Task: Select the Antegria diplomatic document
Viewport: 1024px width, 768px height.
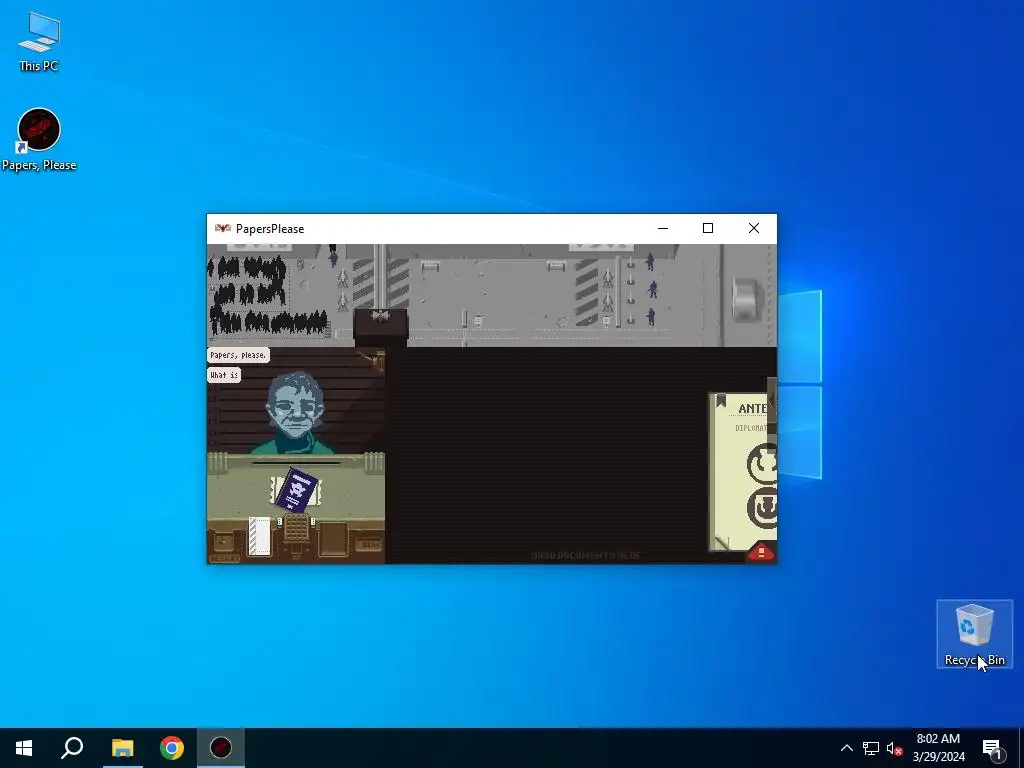Action: click(x=743, y=472)
